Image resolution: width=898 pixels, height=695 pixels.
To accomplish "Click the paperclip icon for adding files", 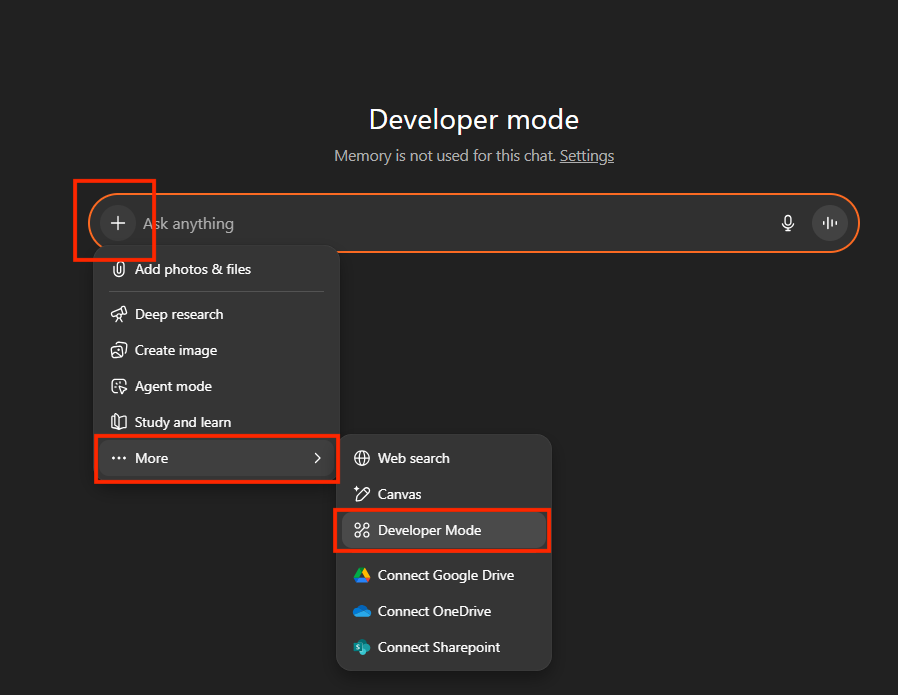I will click(x=119, y=269).
